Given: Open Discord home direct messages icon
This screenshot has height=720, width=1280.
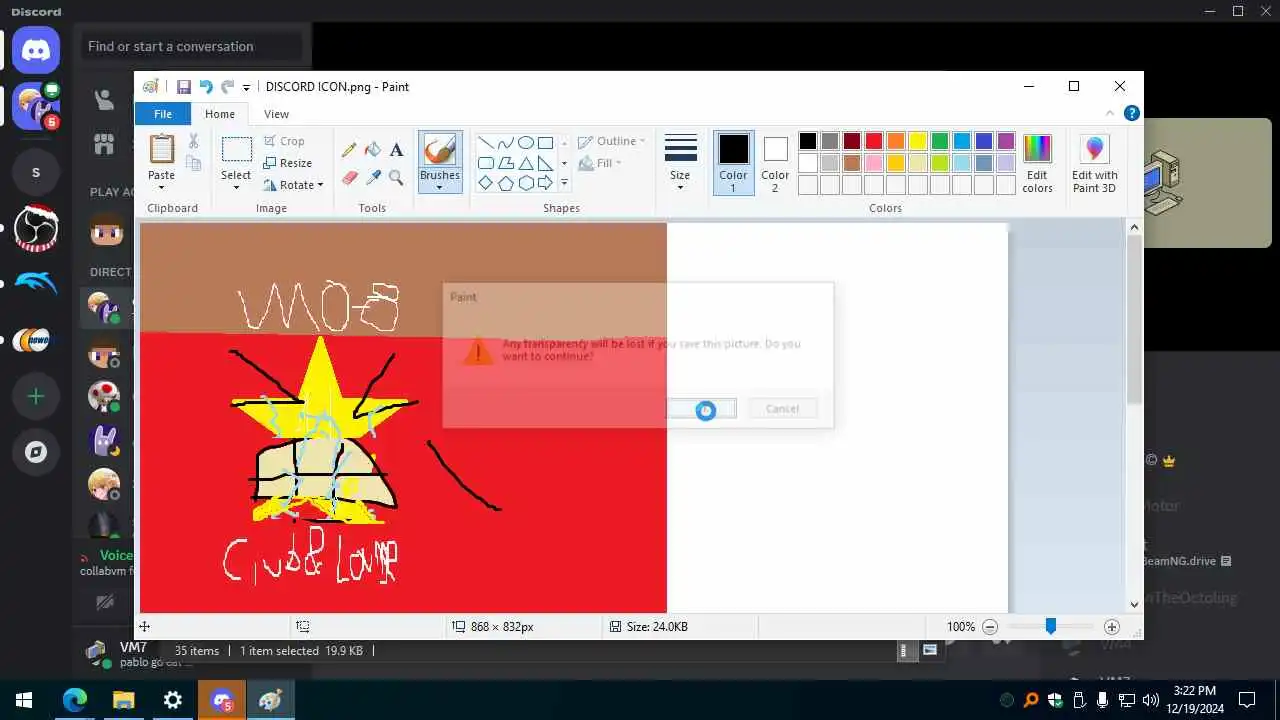Looking at the screenshot, I should point(36,49).
